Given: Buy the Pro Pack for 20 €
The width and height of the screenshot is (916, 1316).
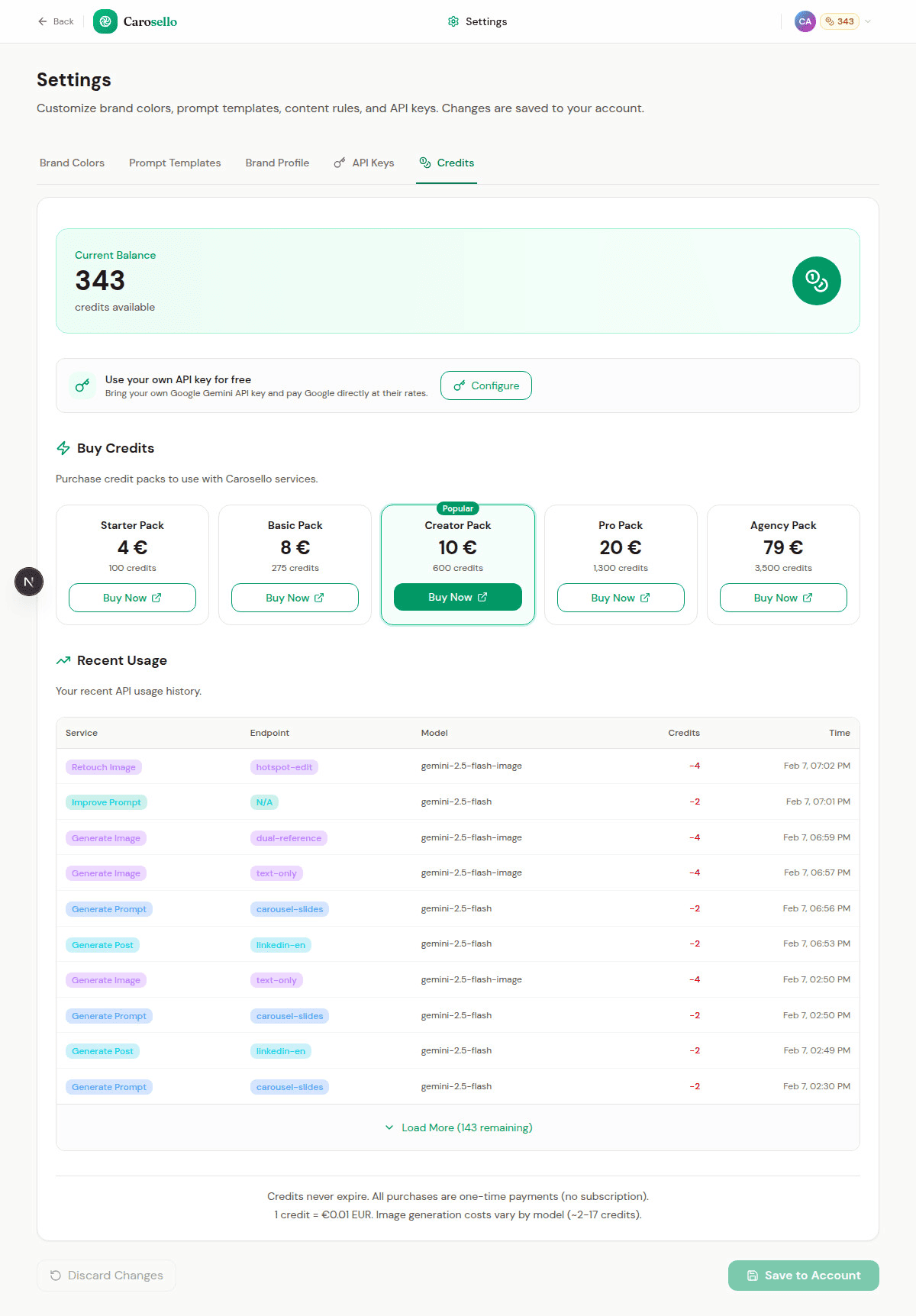Looking at the screenshot, I should (621, 598).
